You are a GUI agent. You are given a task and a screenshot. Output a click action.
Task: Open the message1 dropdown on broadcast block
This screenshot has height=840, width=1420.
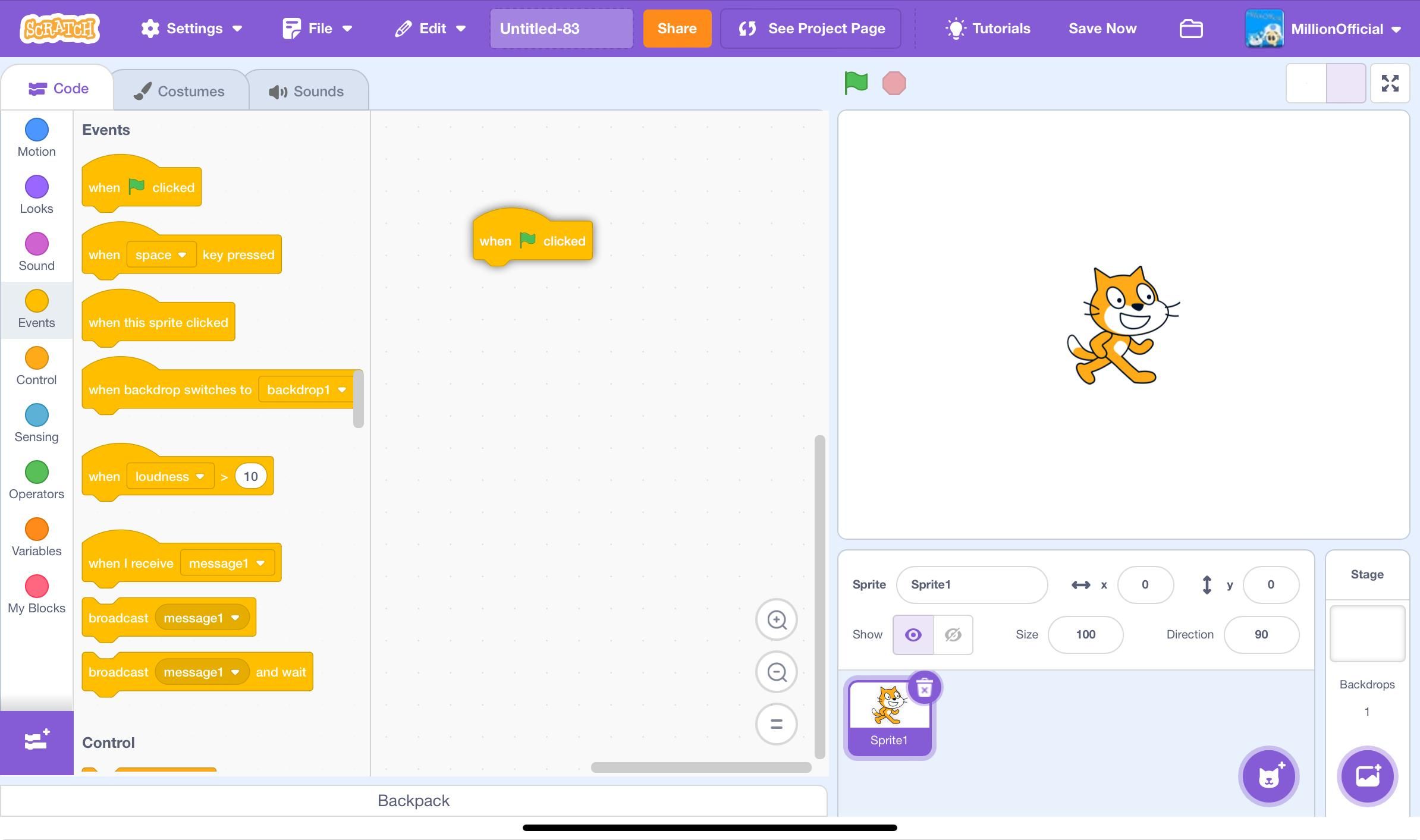(x=201, y=618)
